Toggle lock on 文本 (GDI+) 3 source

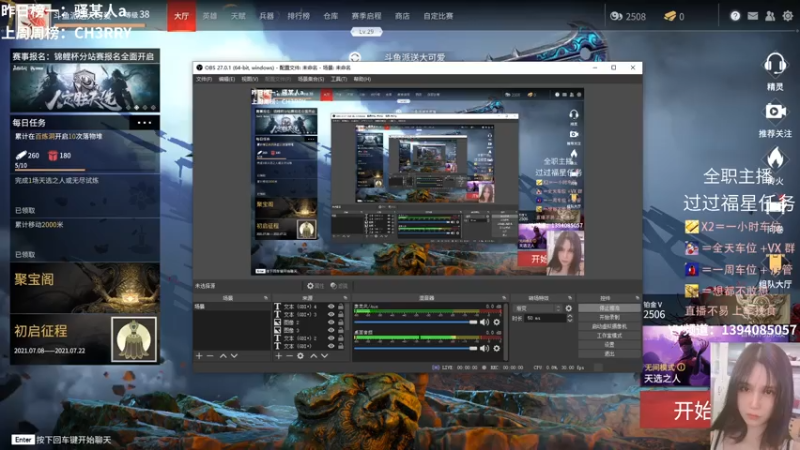pos(341,314)
